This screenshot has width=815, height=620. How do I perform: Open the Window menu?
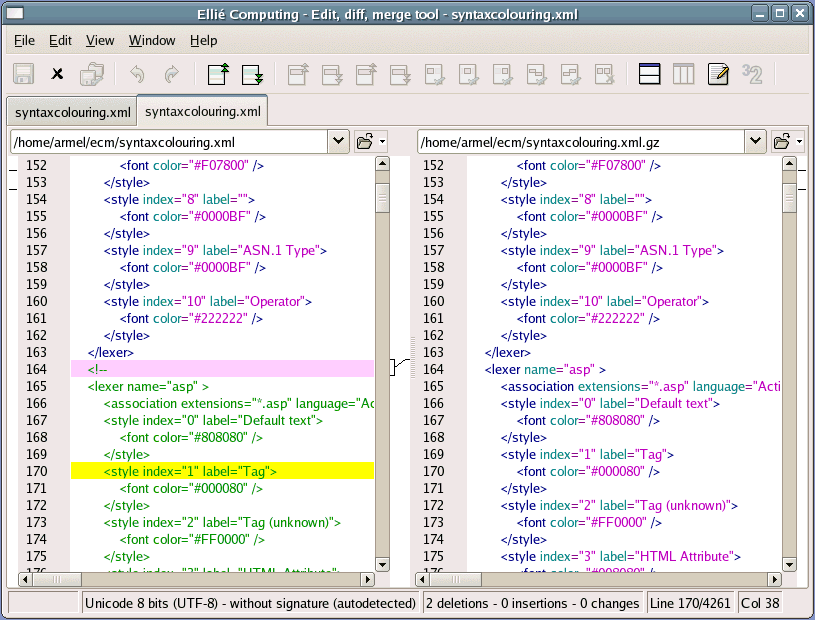click(152, 41)
